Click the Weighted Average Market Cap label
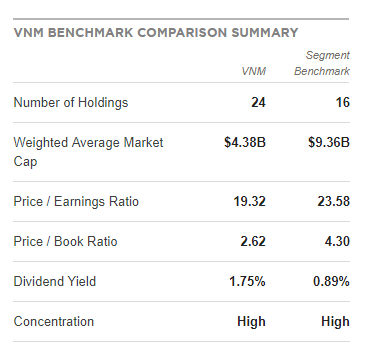This screenshot has width=378, height=361. 88,152
